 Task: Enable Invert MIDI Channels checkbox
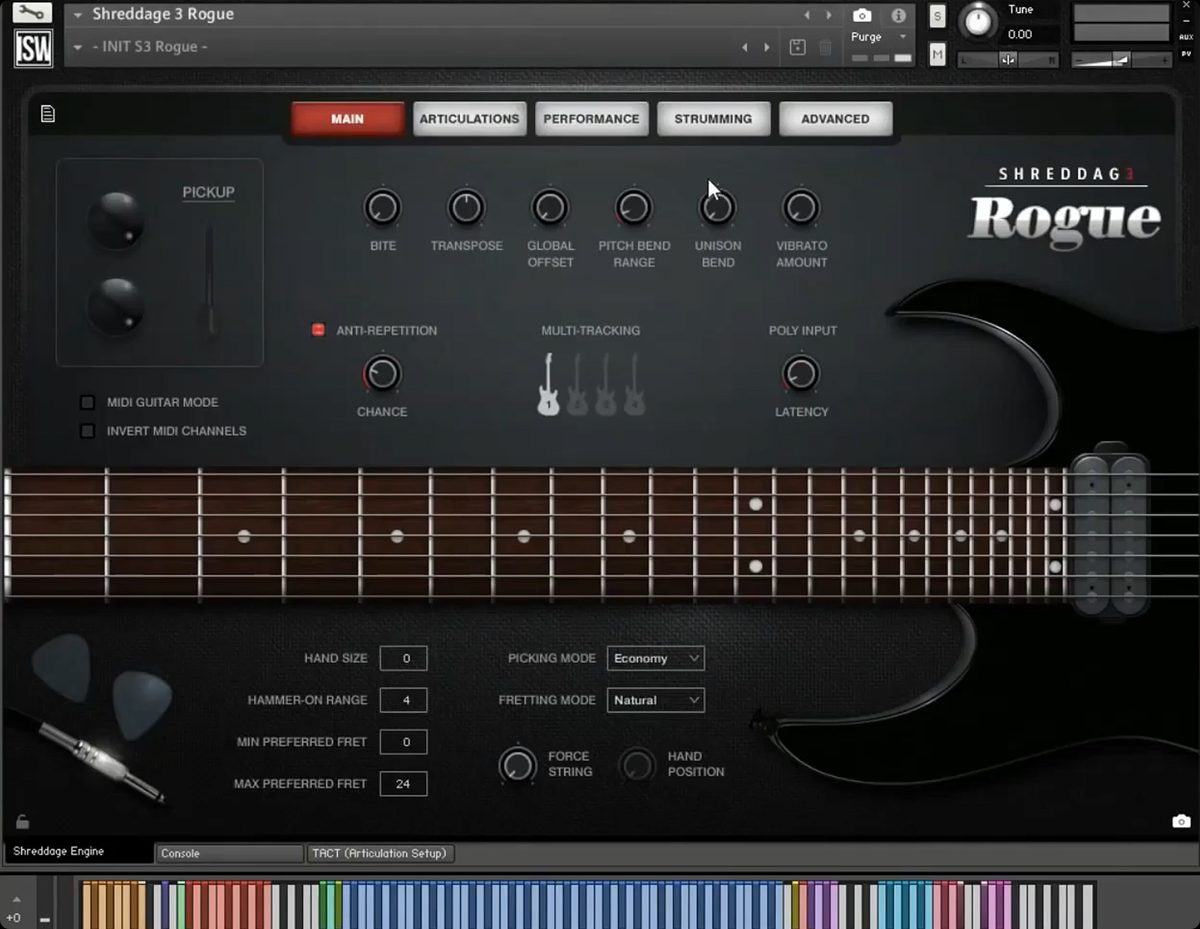pos(88,431)
